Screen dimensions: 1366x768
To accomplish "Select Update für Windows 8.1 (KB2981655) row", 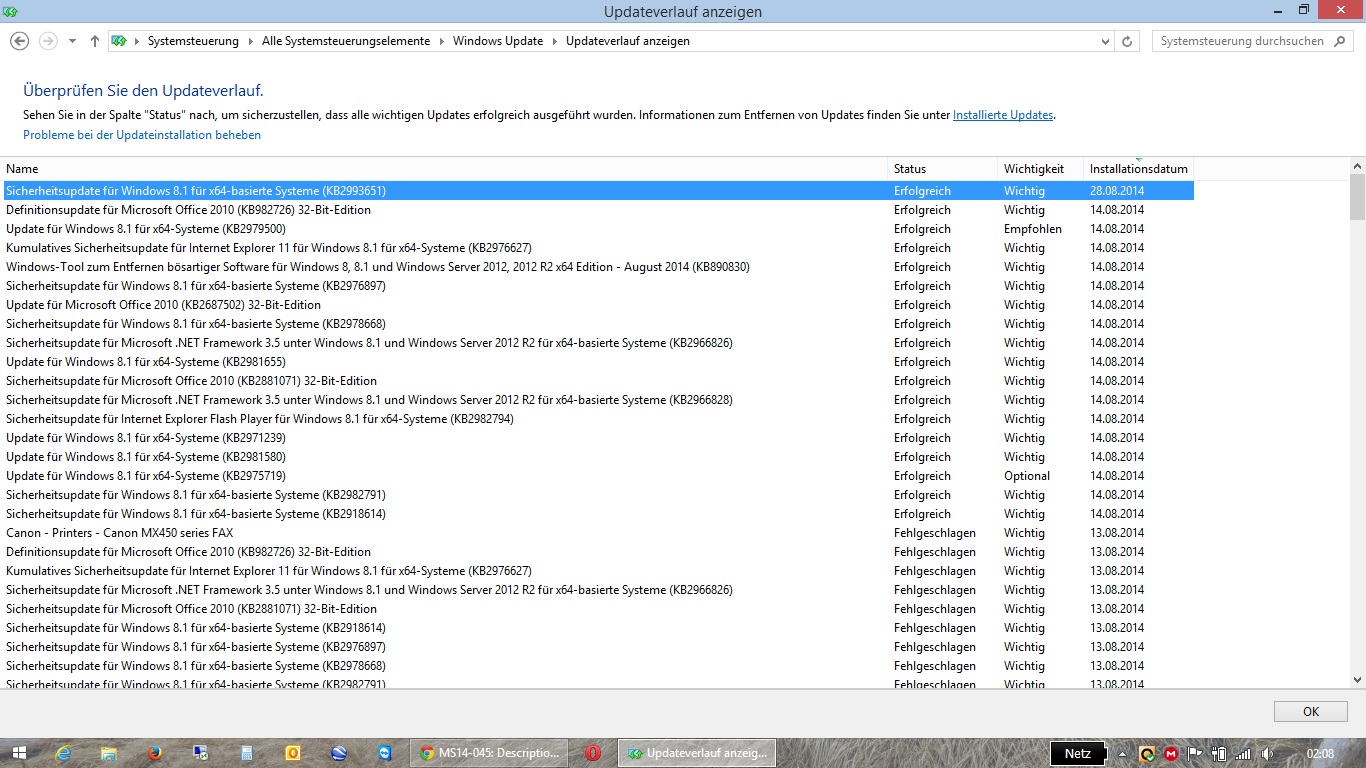I will [598, 362].
